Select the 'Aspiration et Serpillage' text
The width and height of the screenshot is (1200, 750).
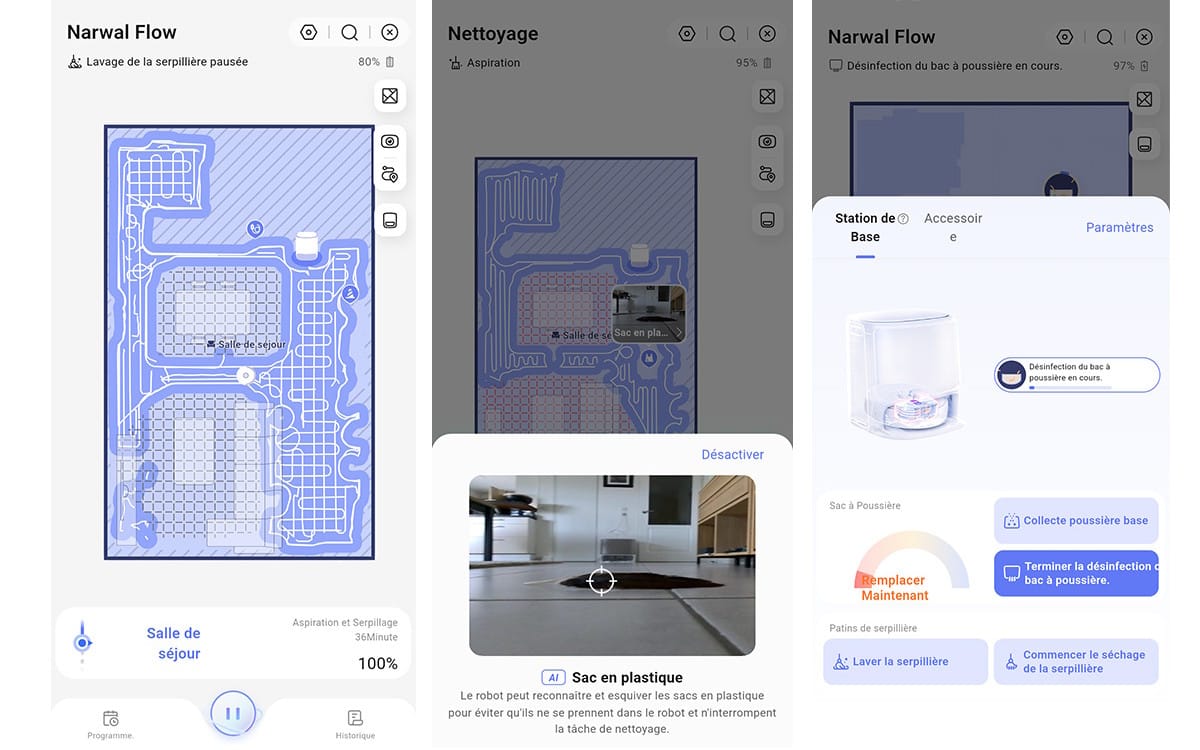click(345, 622)
